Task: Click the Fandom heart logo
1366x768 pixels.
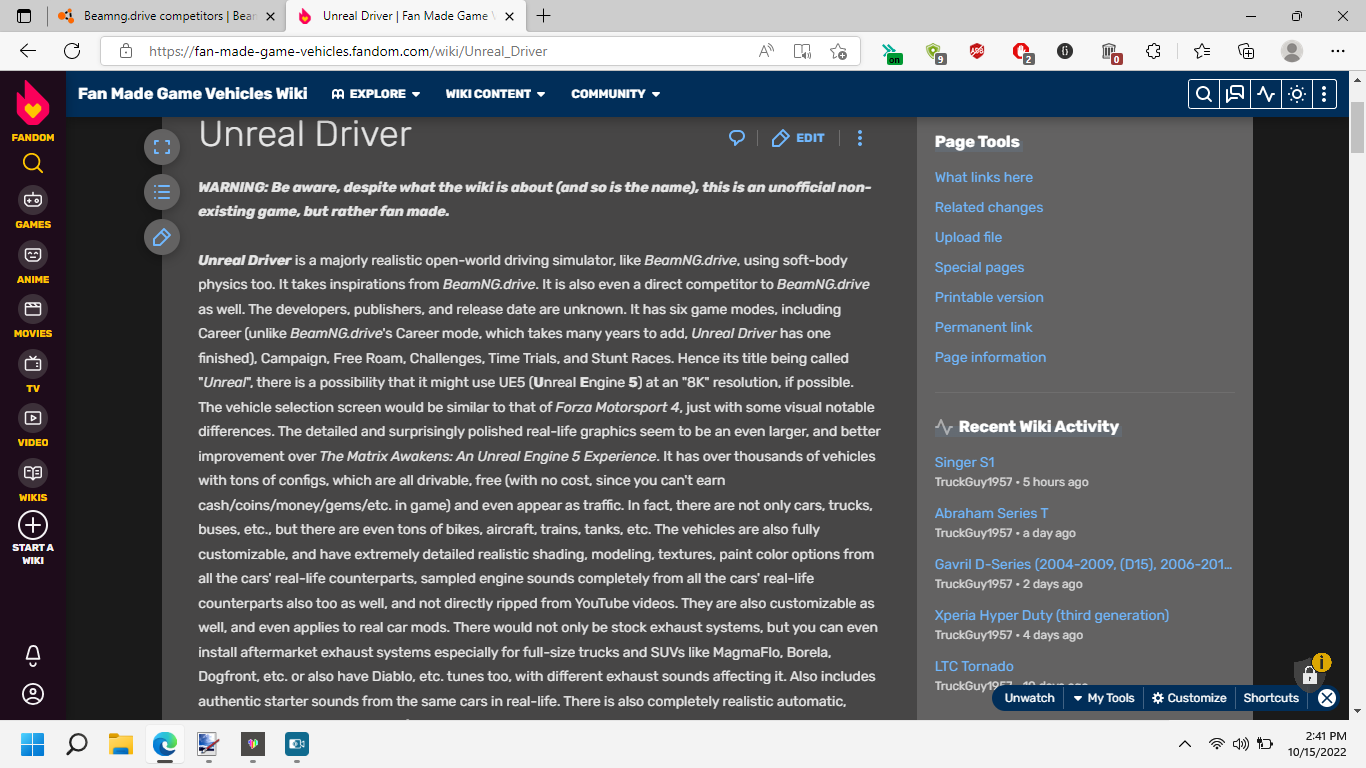Action: [x=33, y=104]
